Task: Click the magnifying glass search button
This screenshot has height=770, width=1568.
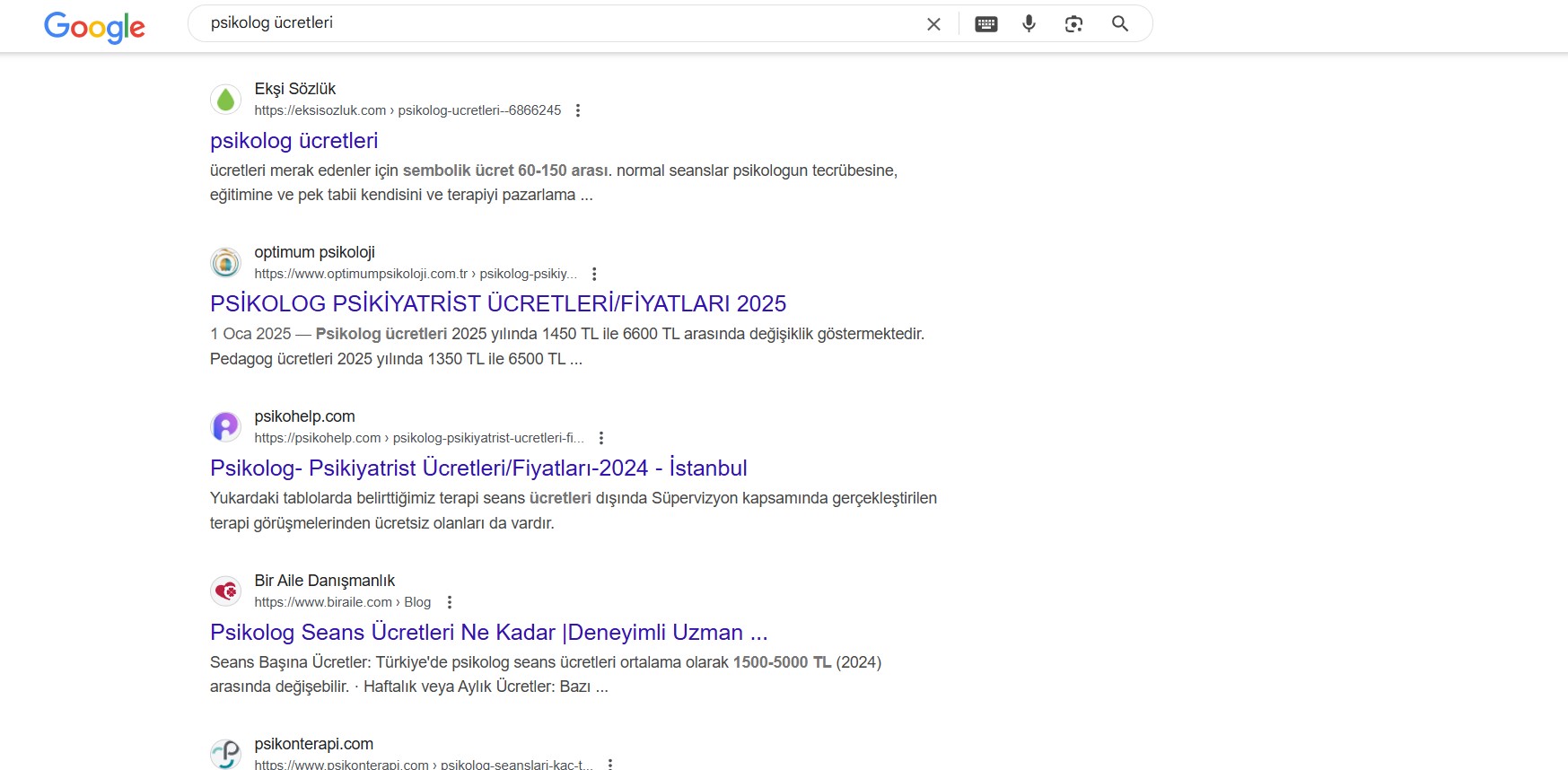Action: coord(1120,24)
